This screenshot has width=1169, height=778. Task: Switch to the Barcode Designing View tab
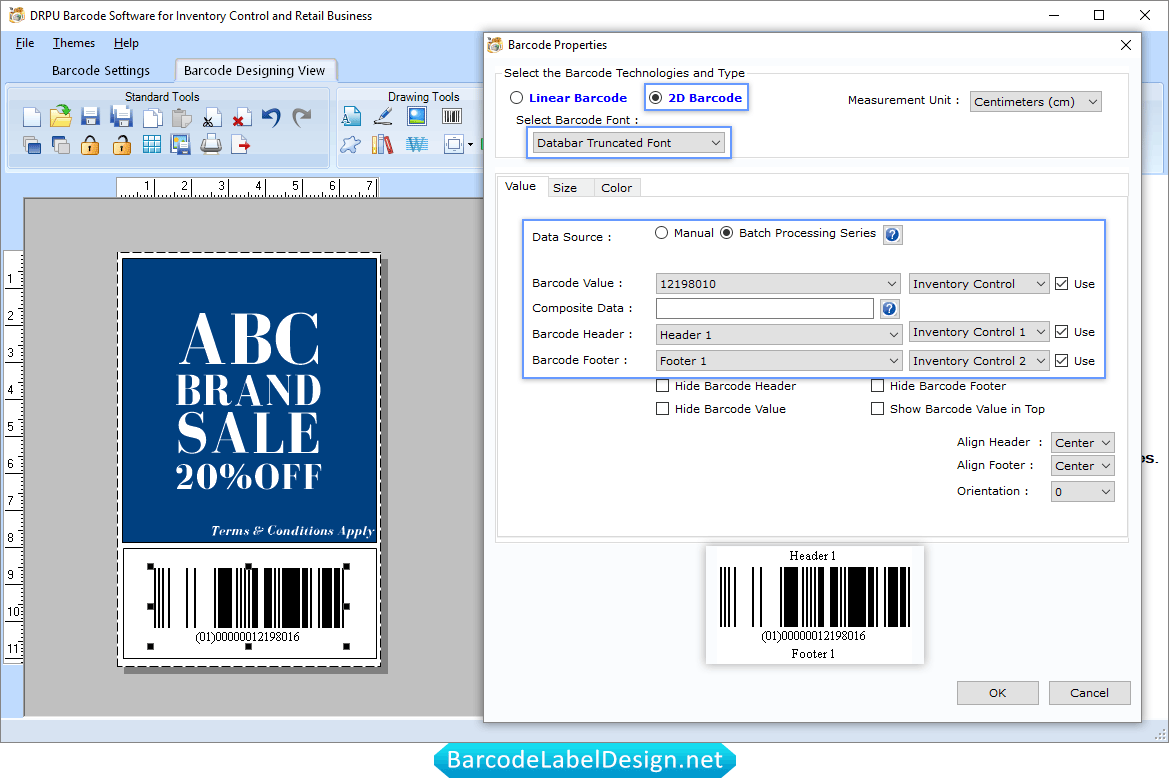[x=254, y=70]
